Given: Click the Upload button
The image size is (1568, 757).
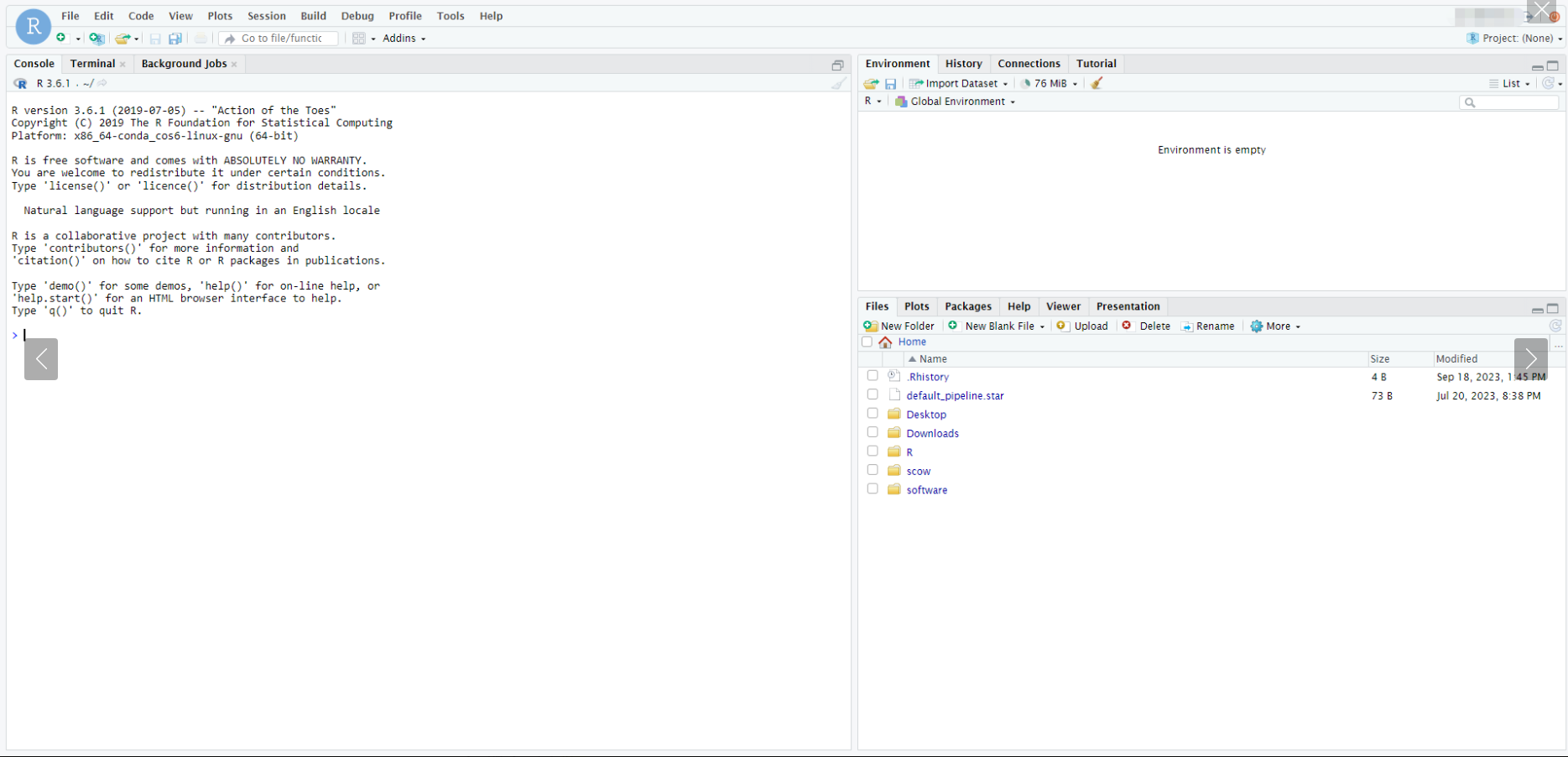Looking at the screenshot, I should tap(1082, 326).
